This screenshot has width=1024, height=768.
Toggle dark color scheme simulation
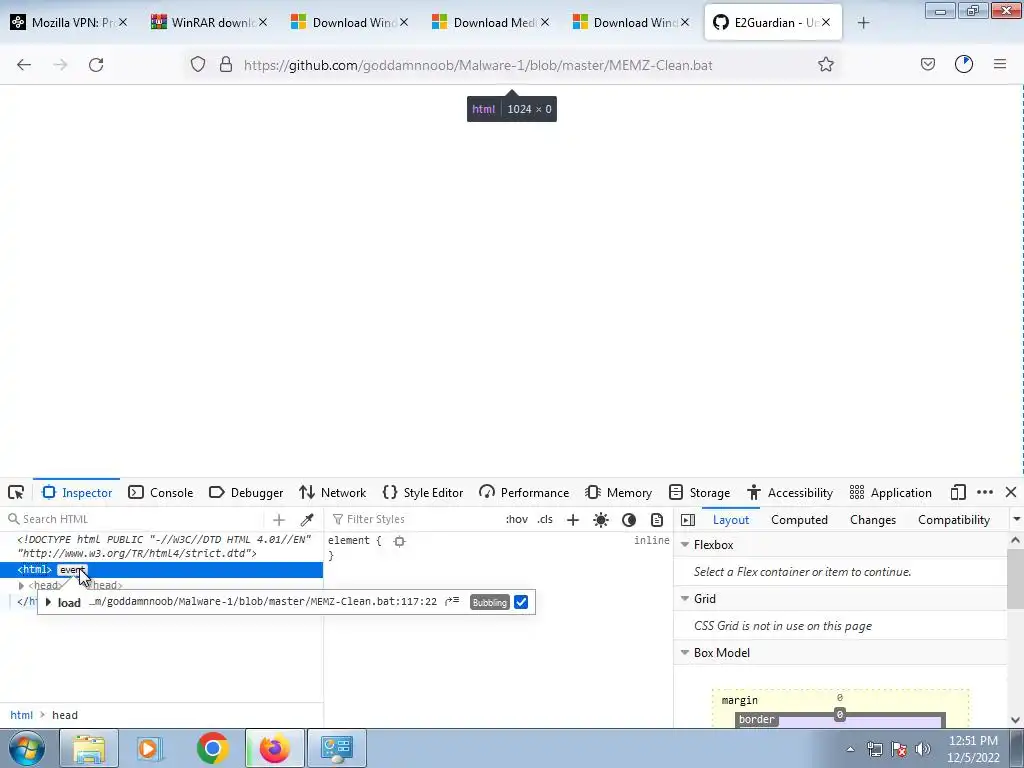[x=629, y=520]
